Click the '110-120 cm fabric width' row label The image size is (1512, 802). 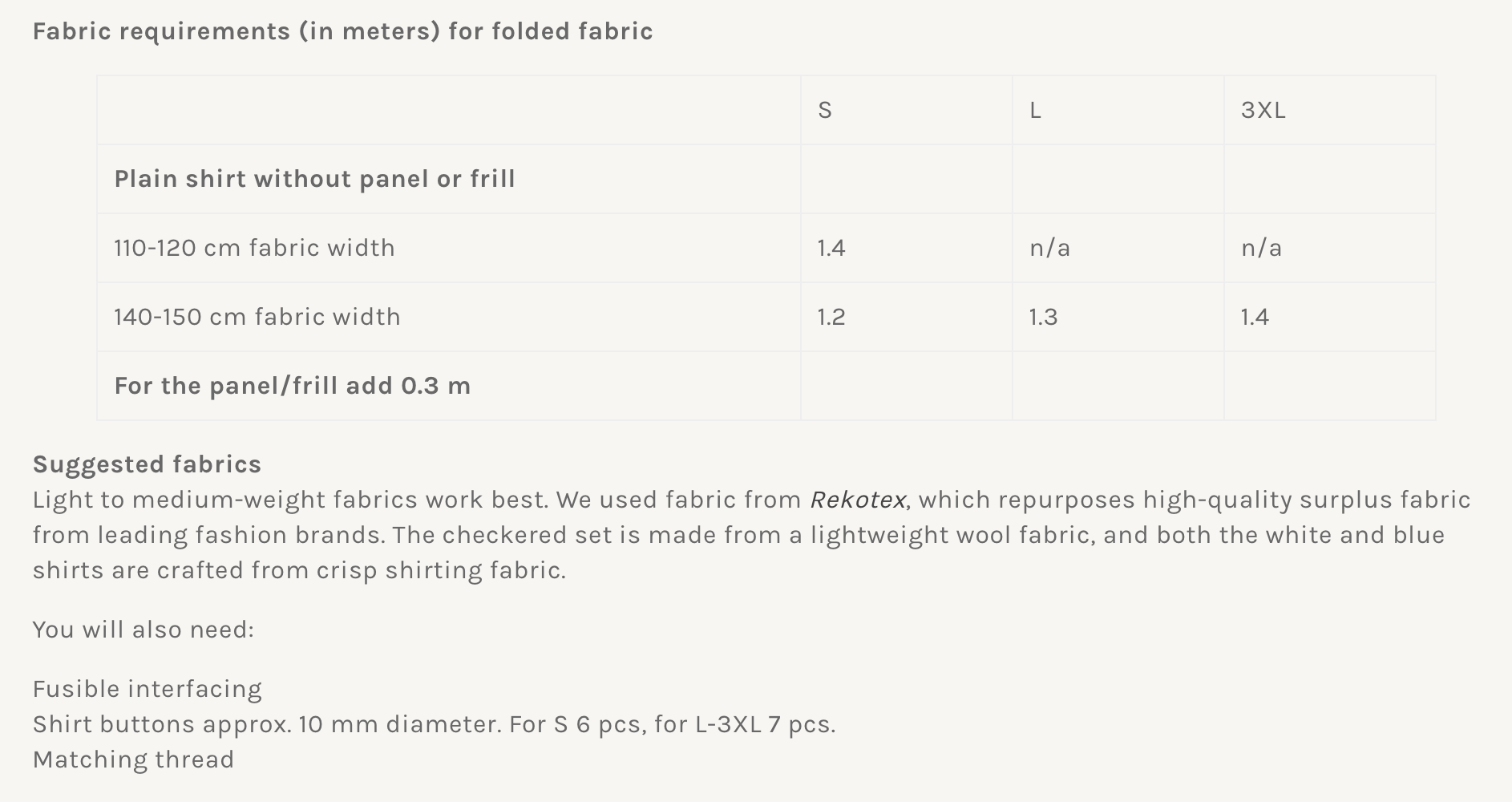[254, 248]
